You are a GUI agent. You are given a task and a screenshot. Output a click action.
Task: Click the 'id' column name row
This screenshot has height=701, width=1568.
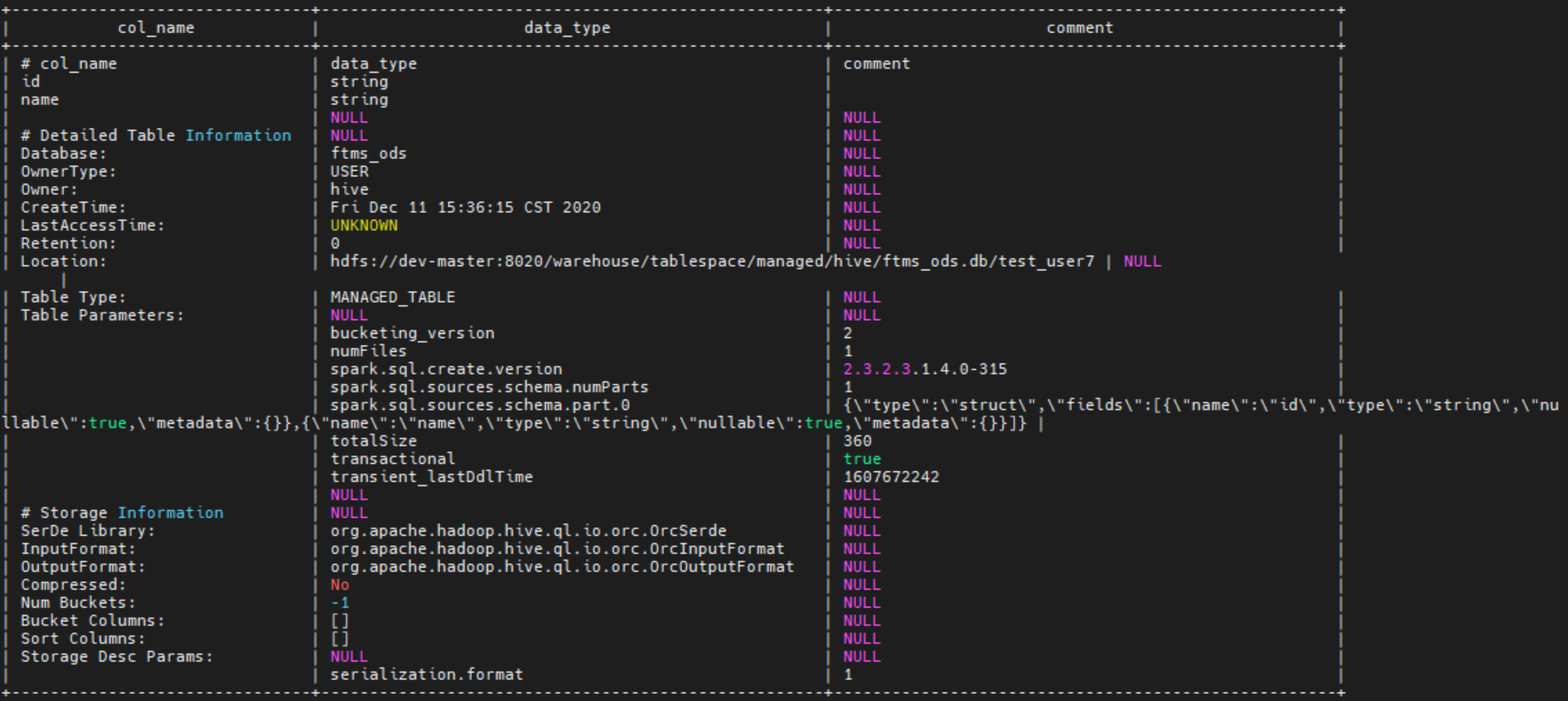[x=30, y=81]
